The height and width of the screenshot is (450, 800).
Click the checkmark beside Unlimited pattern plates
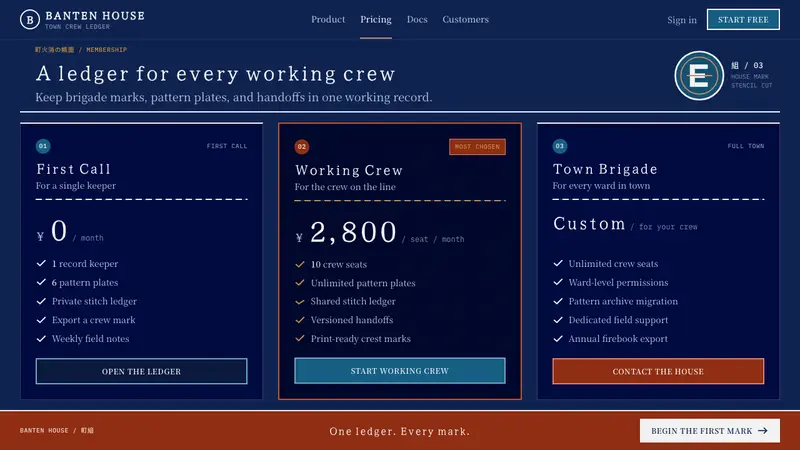tap(300, 283)
